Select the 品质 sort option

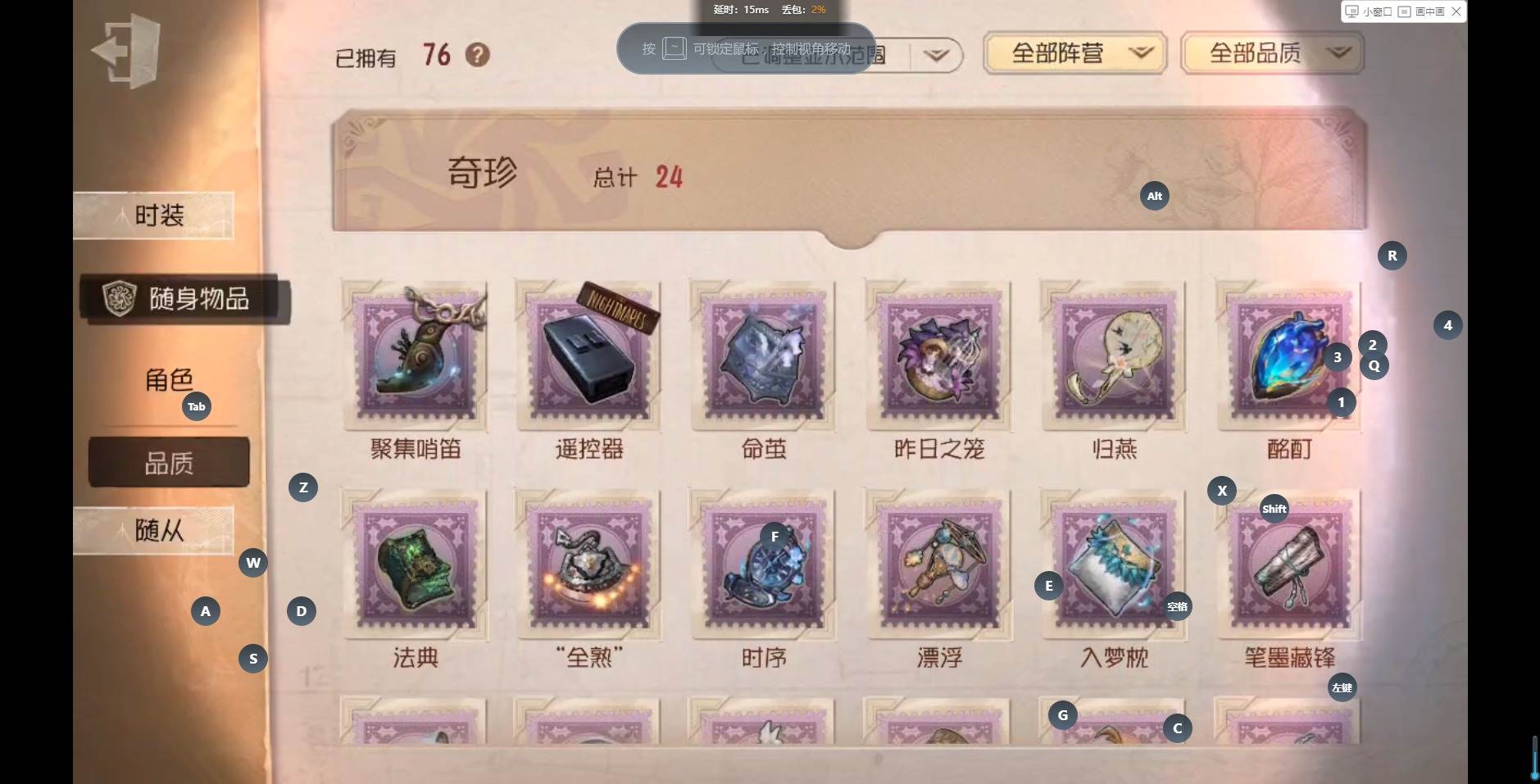coord(169,463)
